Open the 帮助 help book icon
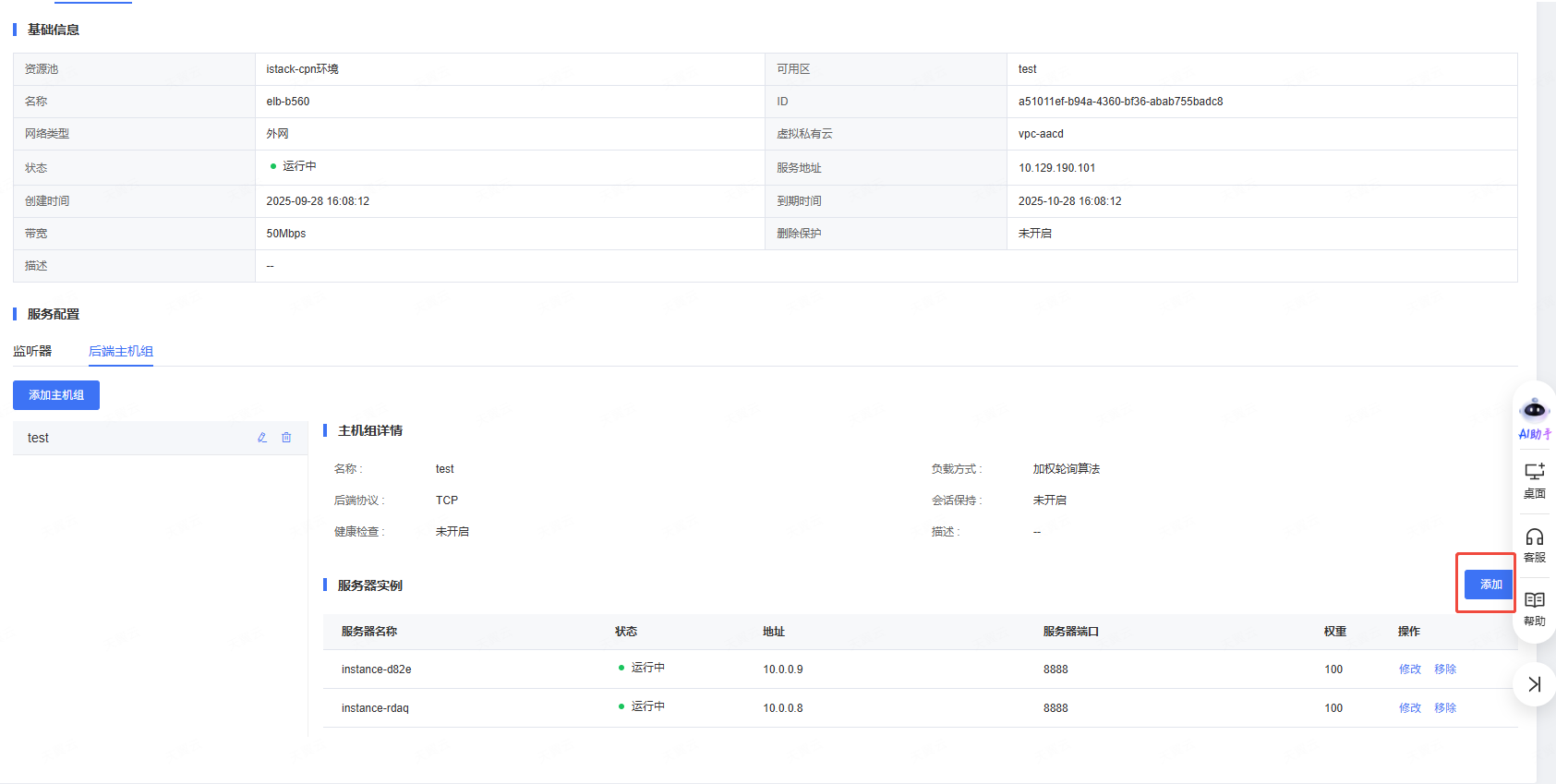 (x=1534, y=608)
